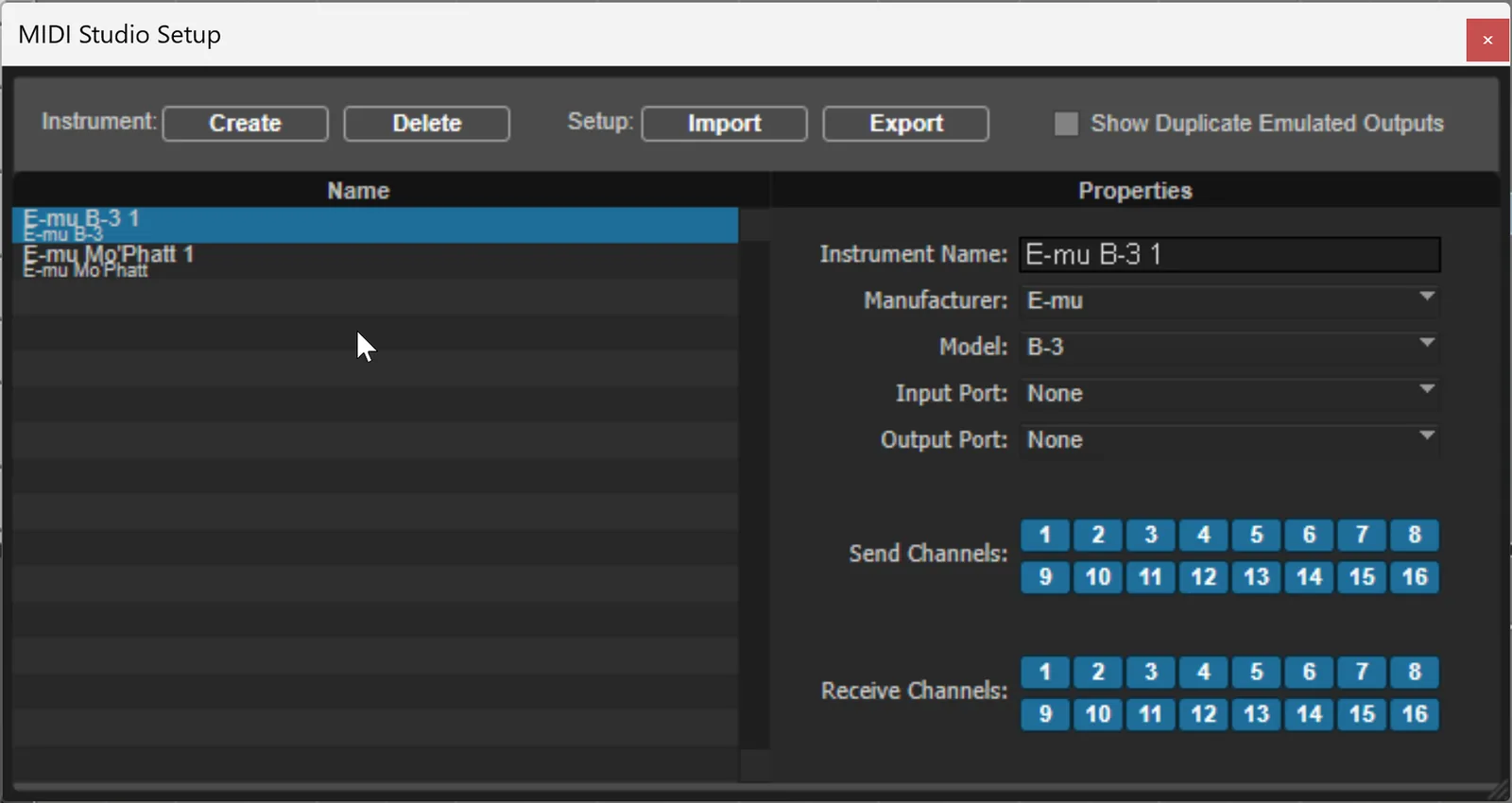The height and width of the screenshot is (803, 1512).
Task: Toggle Receive Channel 2
Action: 1098,672
